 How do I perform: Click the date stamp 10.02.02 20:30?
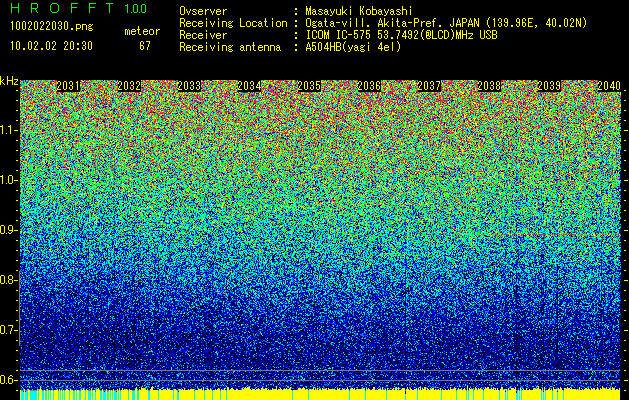point(51,46)
